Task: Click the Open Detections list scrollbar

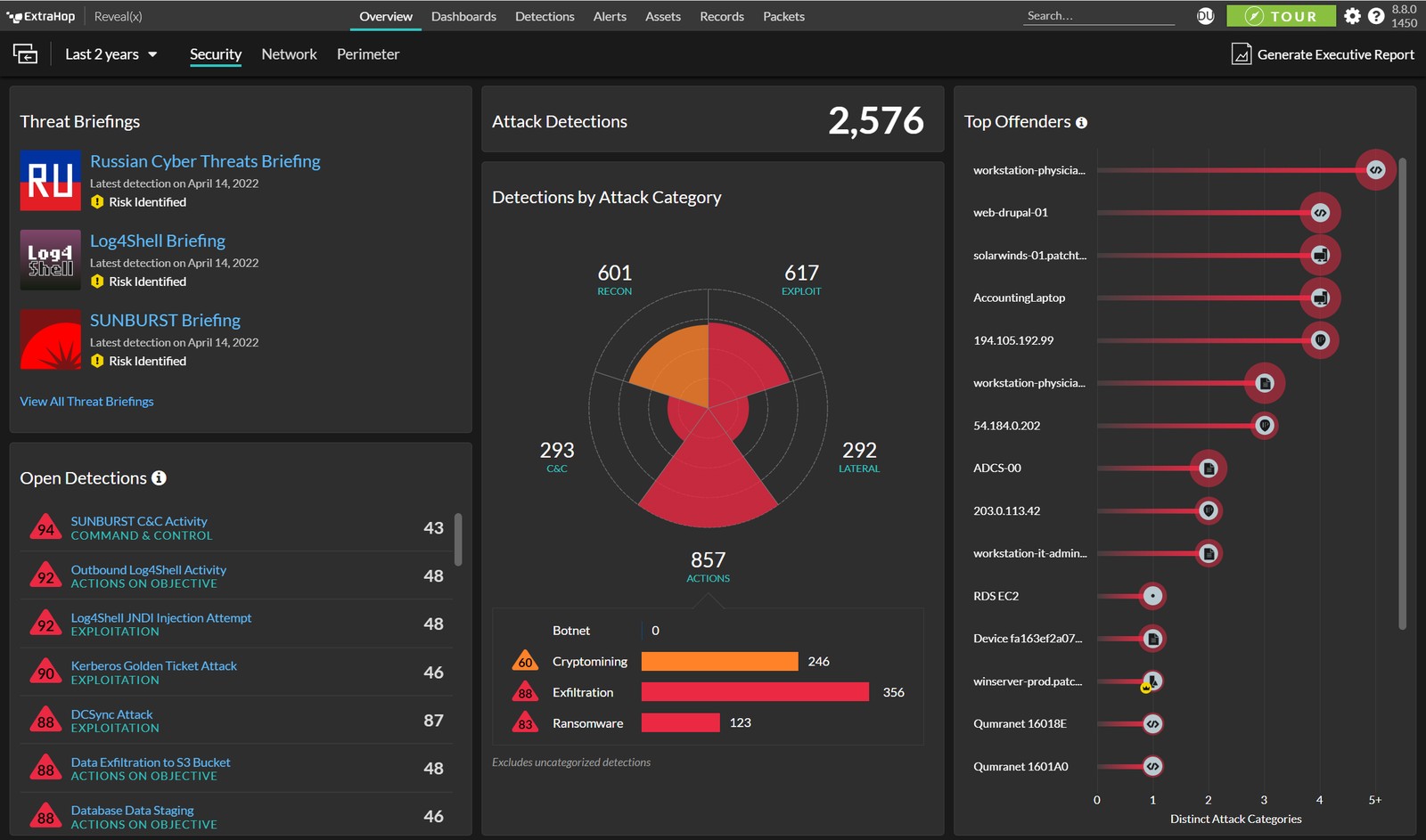Action: tap(458, 539)
